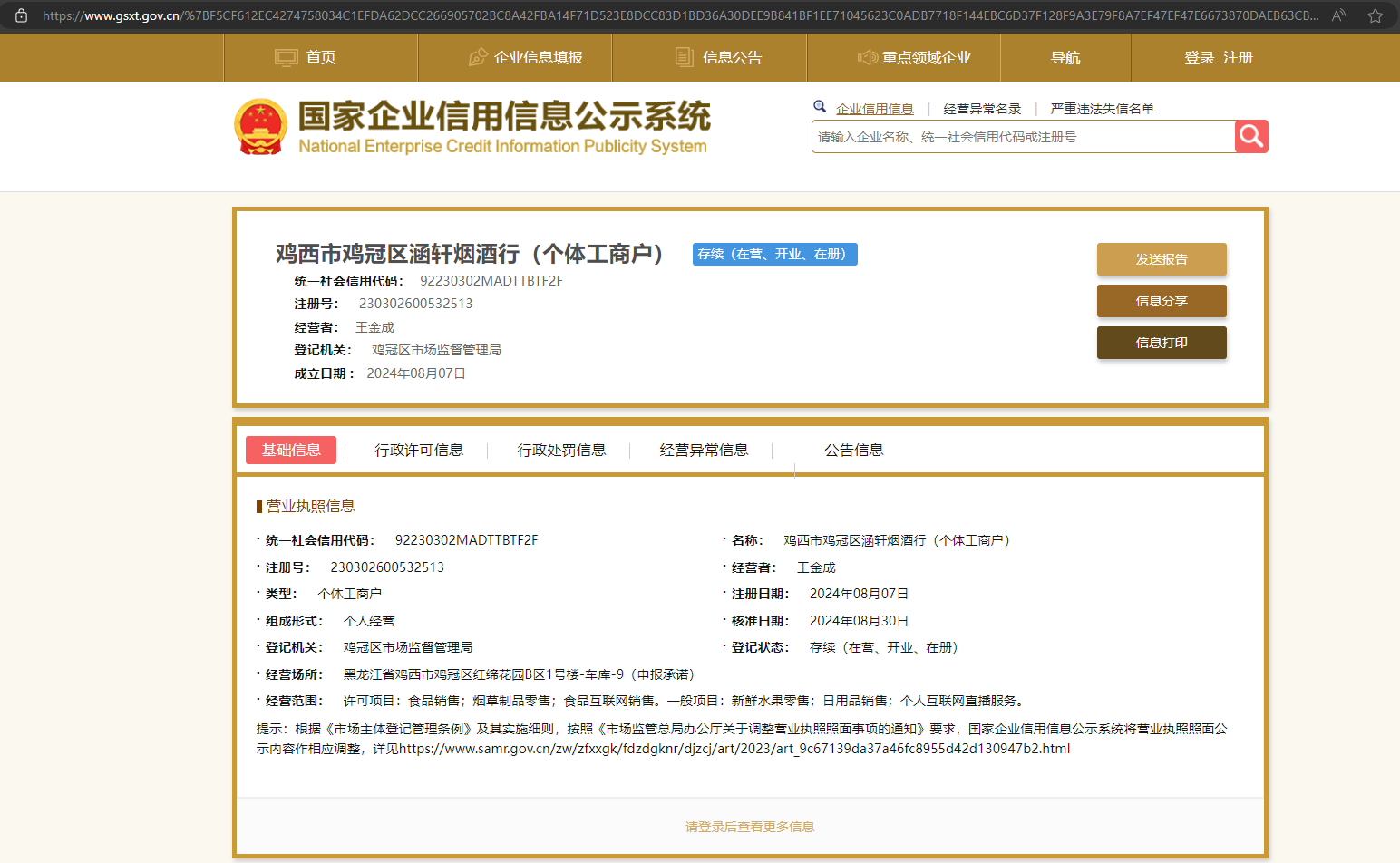This screenshot has height=863, width=1400.
Task: Click the monitor icon beside 首页
Action: tap(287, 58)
